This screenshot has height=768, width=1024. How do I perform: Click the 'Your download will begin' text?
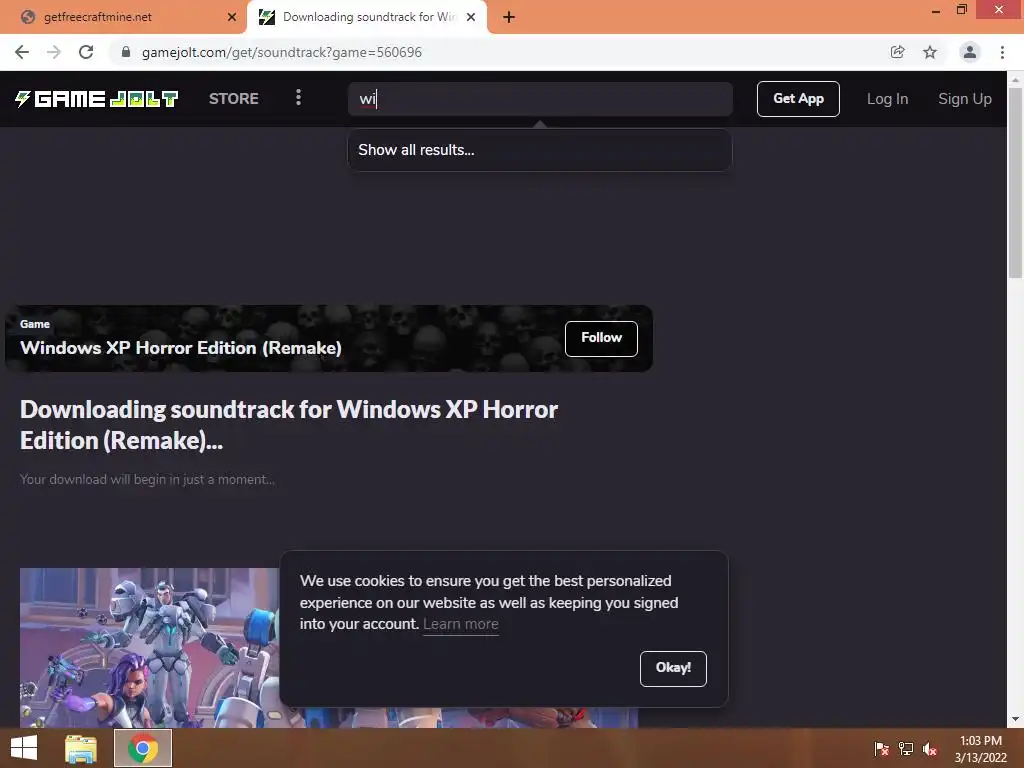[147, 479]
